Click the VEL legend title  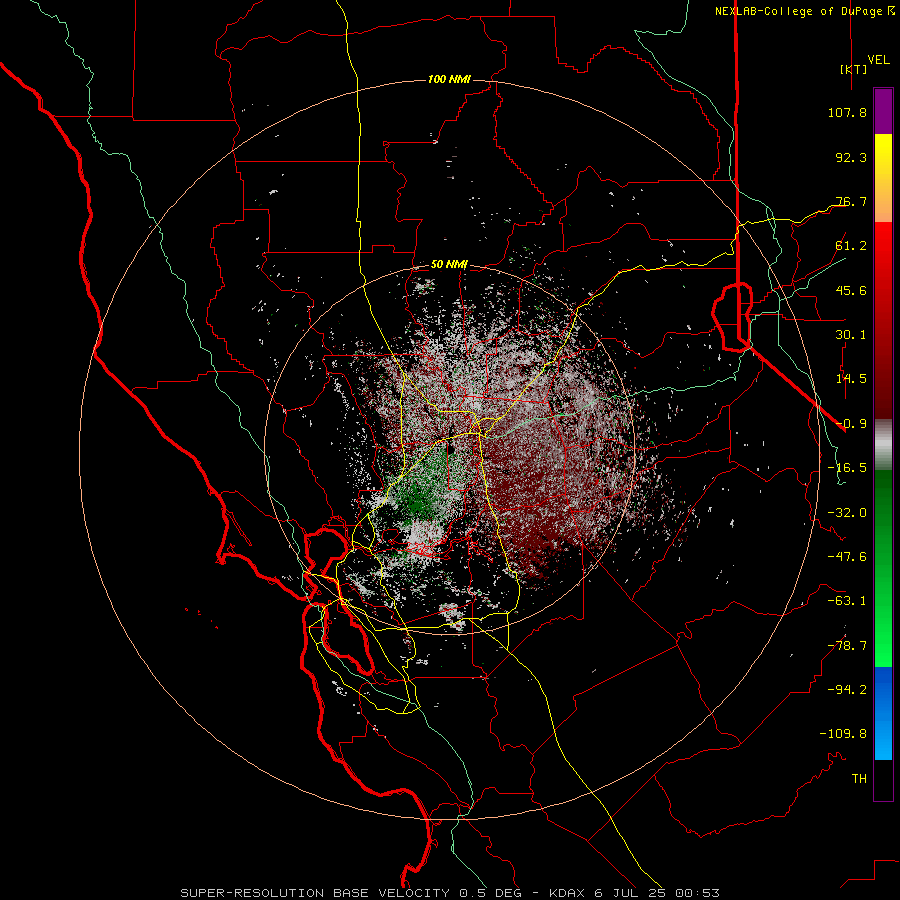tap(878, 60)
